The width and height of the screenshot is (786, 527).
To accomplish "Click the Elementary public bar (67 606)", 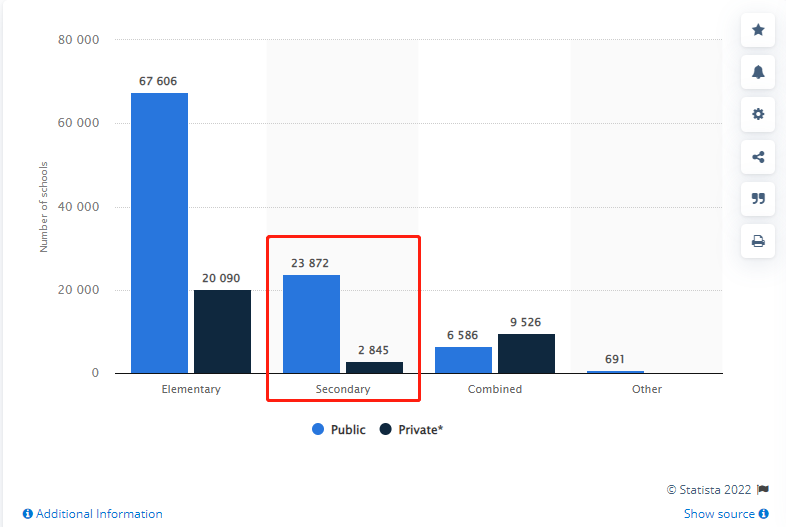I will point(159,233).
